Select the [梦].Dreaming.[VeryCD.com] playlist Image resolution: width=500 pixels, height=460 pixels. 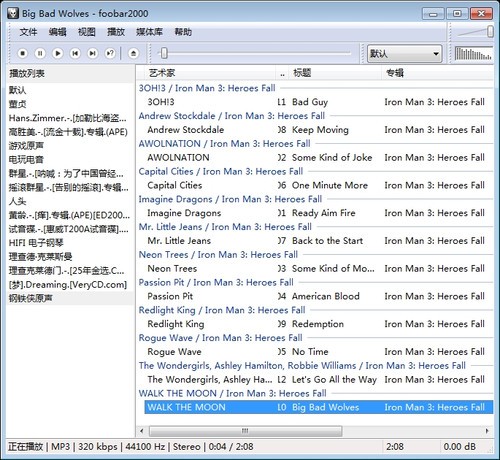(70, 285)
